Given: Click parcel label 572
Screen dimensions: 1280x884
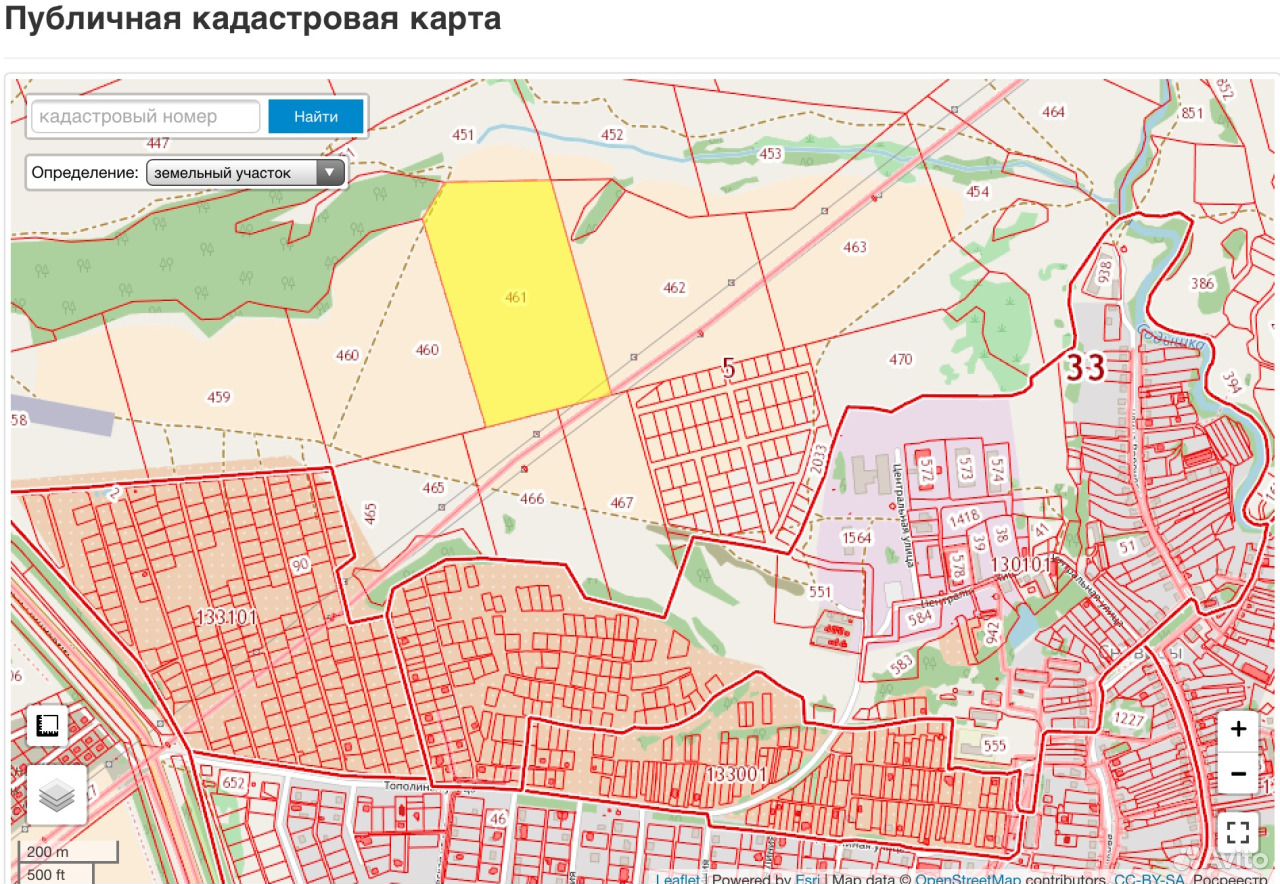Looking at the screenshot, I should point(924,468).
